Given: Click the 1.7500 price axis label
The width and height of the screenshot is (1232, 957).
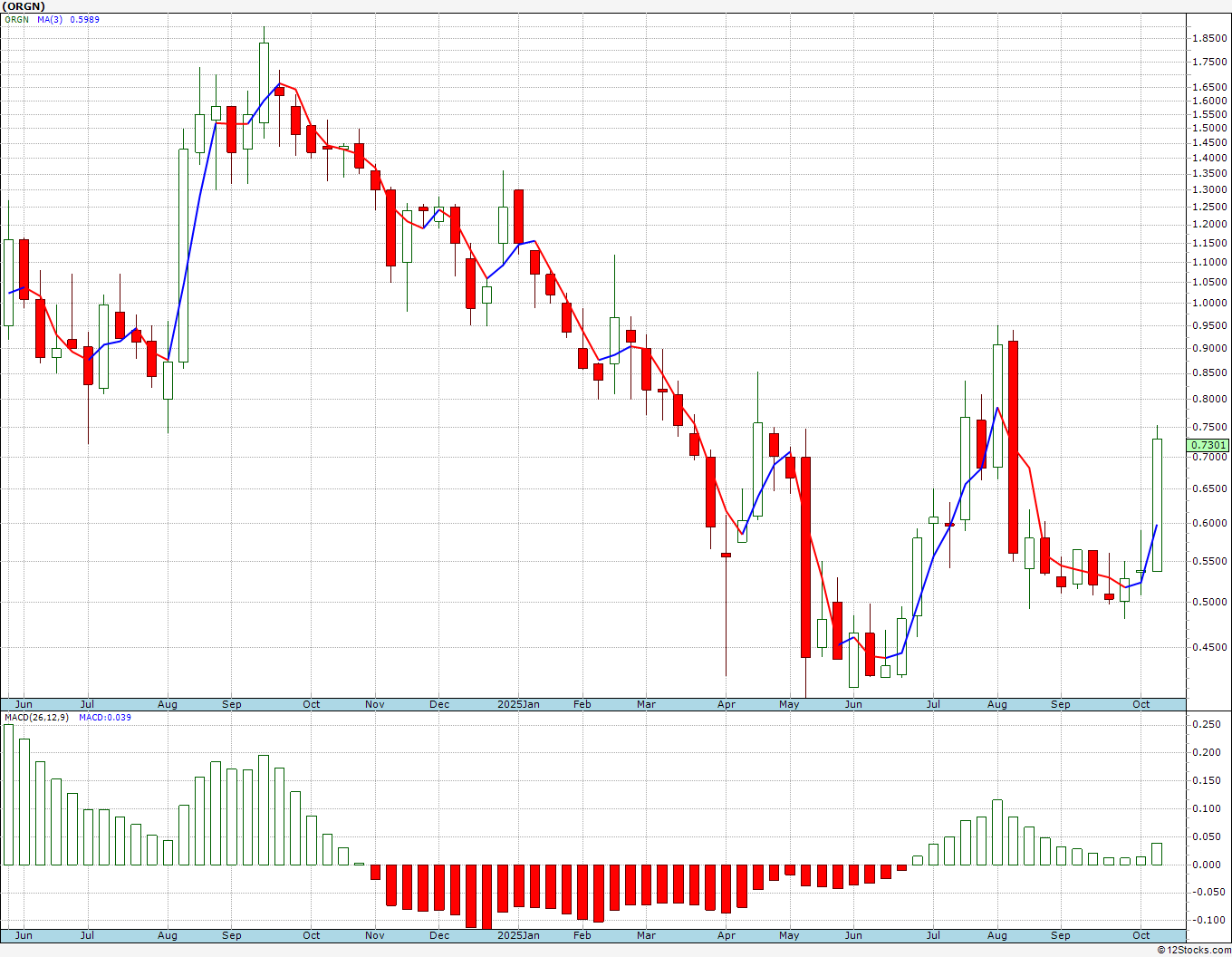Looking at the screenshot, I should [1210, 62].
